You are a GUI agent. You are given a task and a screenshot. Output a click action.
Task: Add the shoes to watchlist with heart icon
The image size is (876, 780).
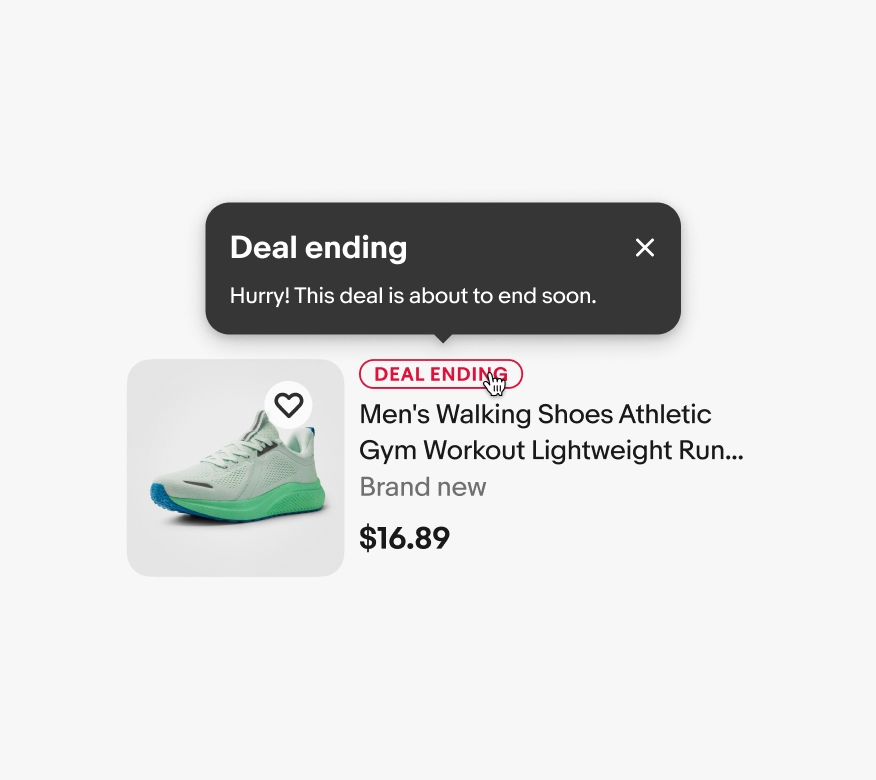click(288, 405)
